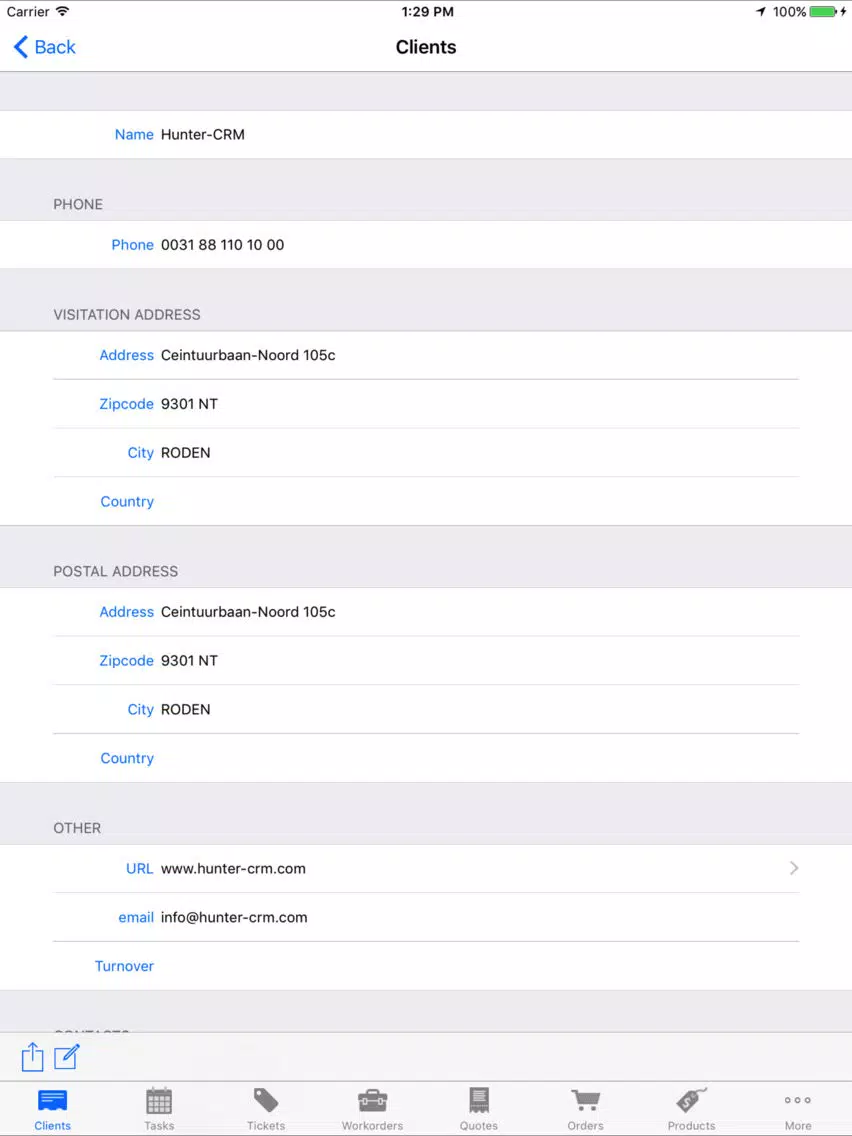Image resolution: width=852 pixels, height=1136 pixels.
Task: Tap the Country label under Visitation Address
Action: [127, 501]
